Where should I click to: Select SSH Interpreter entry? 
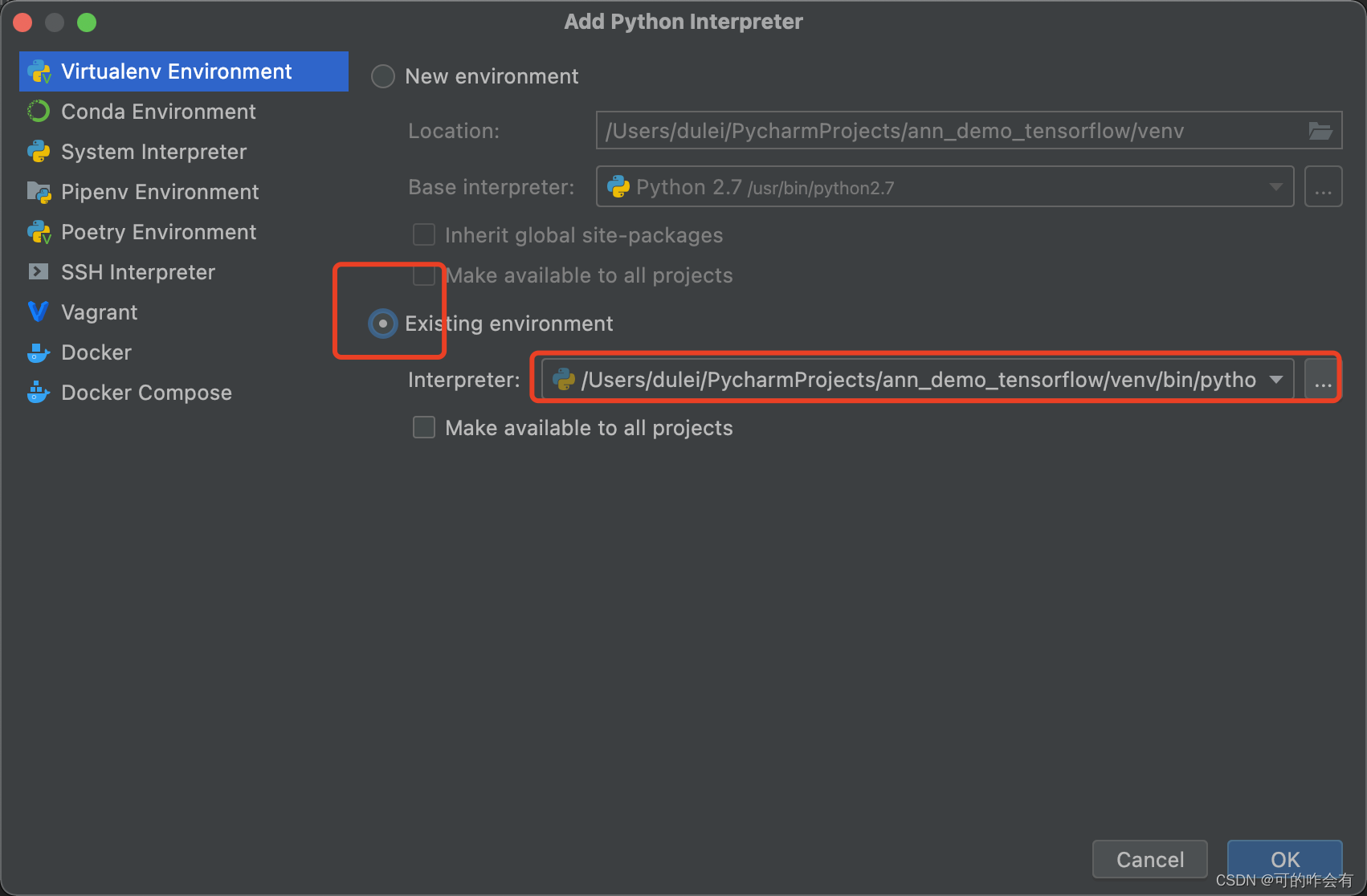pos(184,272)
